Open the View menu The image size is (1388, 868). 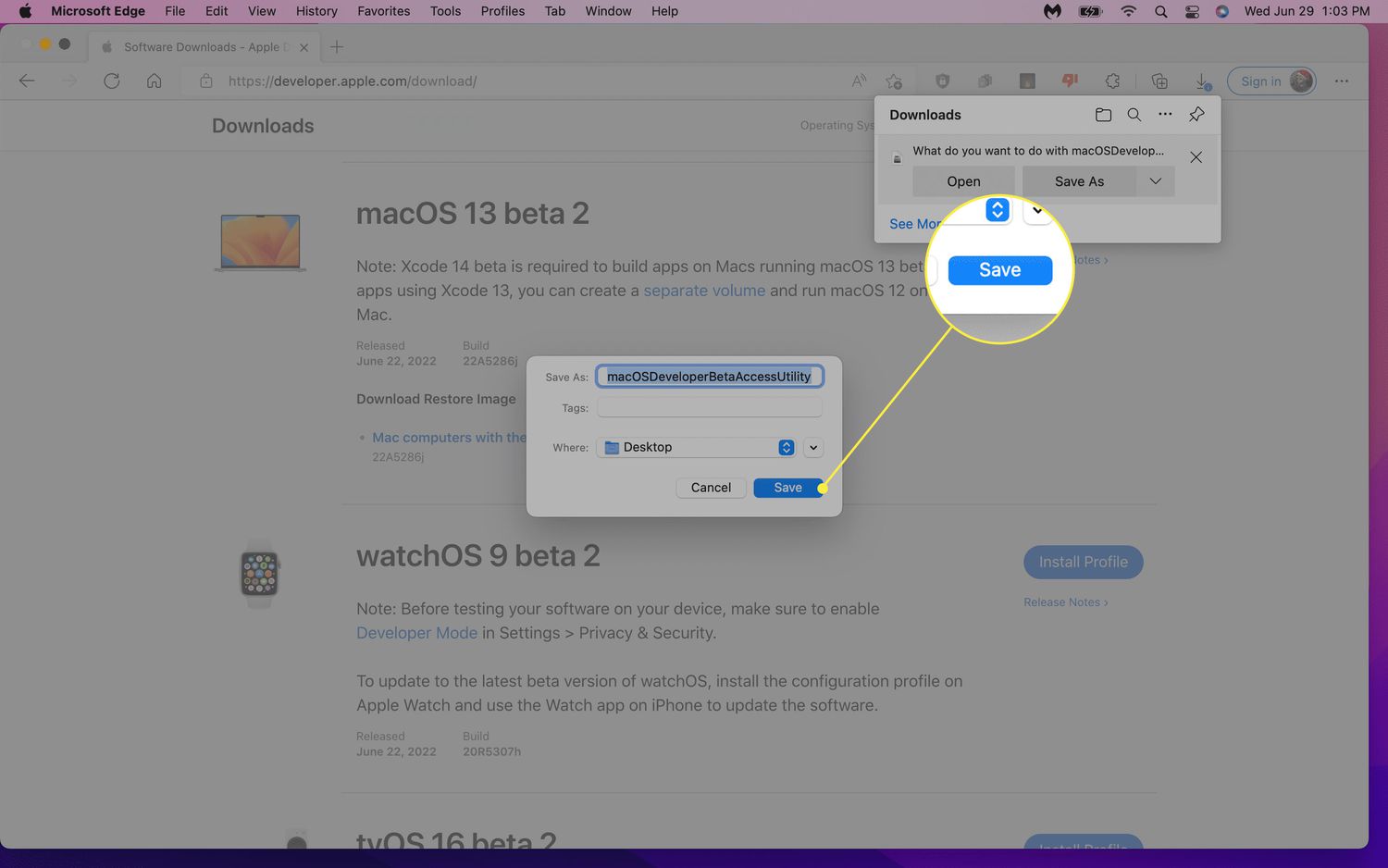pyautogui.click(x=262, y=11)
